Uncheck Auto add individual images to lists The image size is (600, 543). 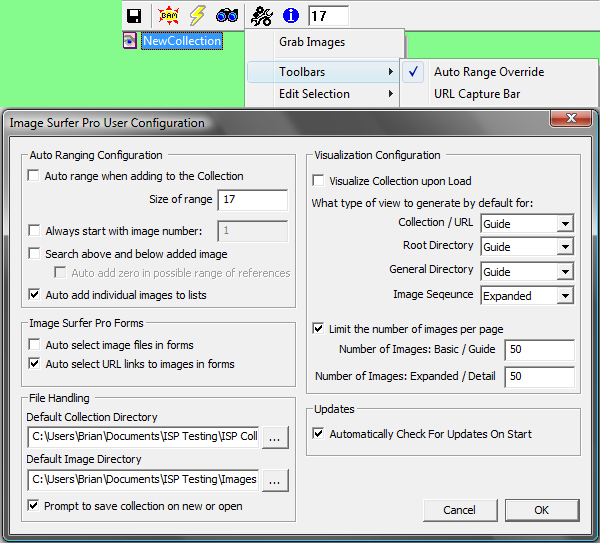(34, 295)
